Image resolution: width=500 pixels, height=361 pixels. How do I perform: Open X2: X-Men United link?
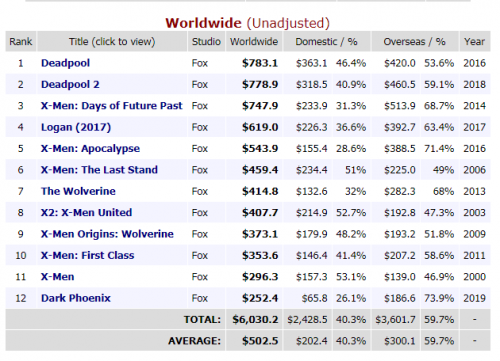click(x=86, y=213)
